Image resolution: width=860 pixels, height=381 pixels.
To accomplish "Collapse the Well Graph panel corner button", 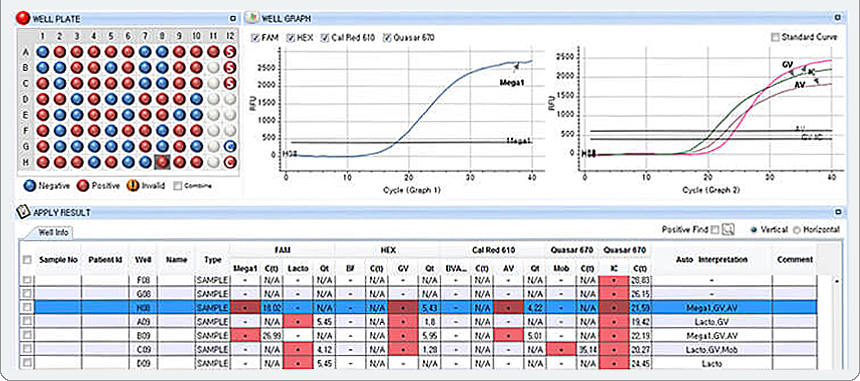I will pos(838,18).
